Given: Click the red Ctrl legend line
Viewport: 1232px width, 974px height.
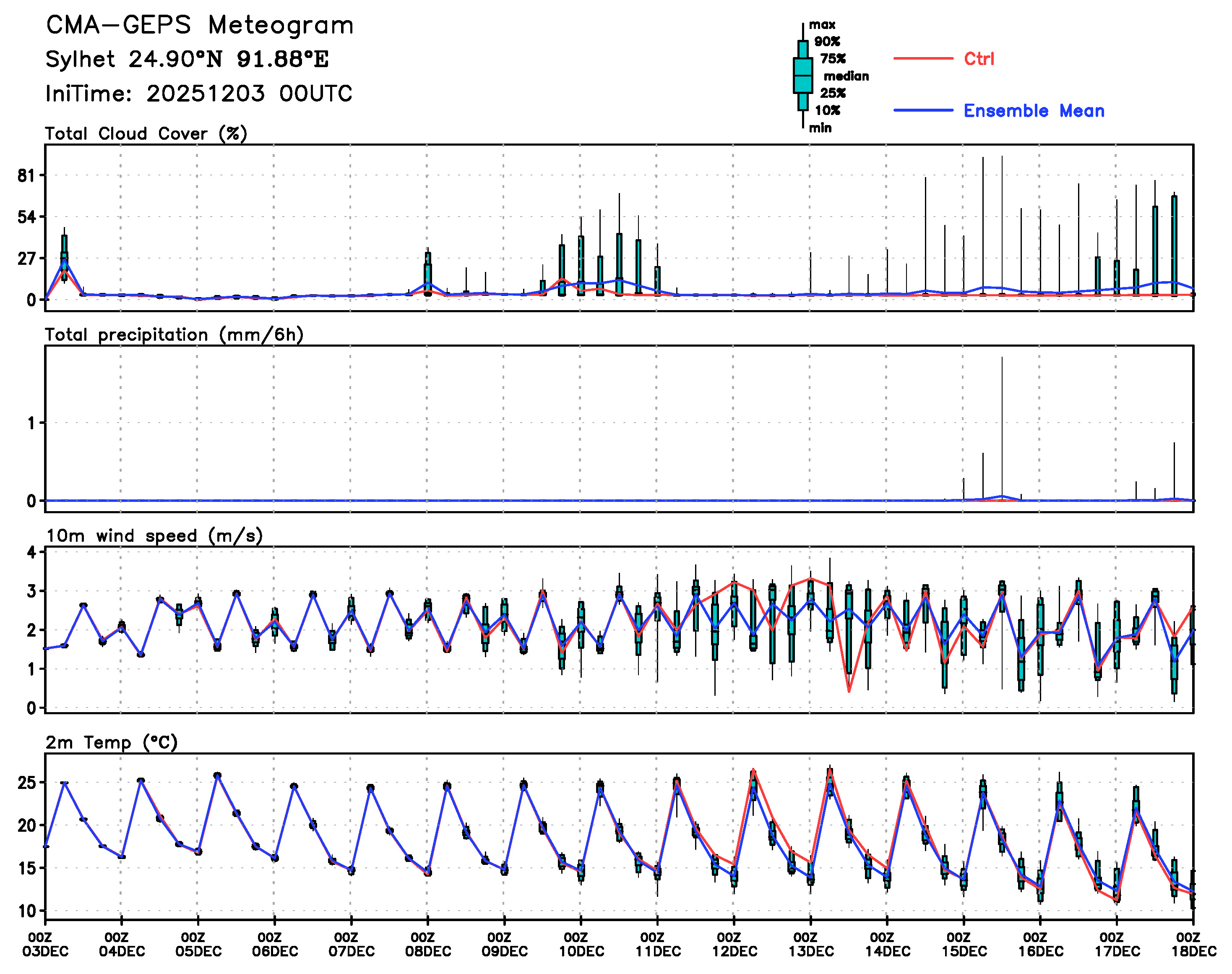Looking at the screenshot, I should click(x=923, y=58).
